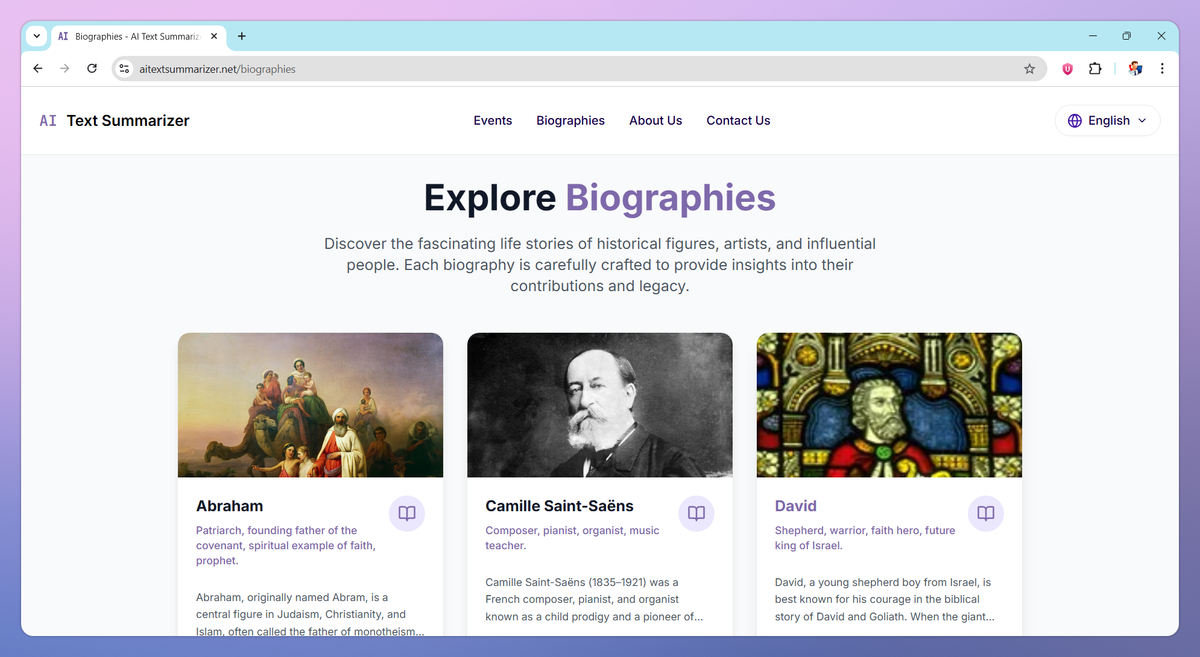
Task: Go to the Events page
Action: pos(493,121)
